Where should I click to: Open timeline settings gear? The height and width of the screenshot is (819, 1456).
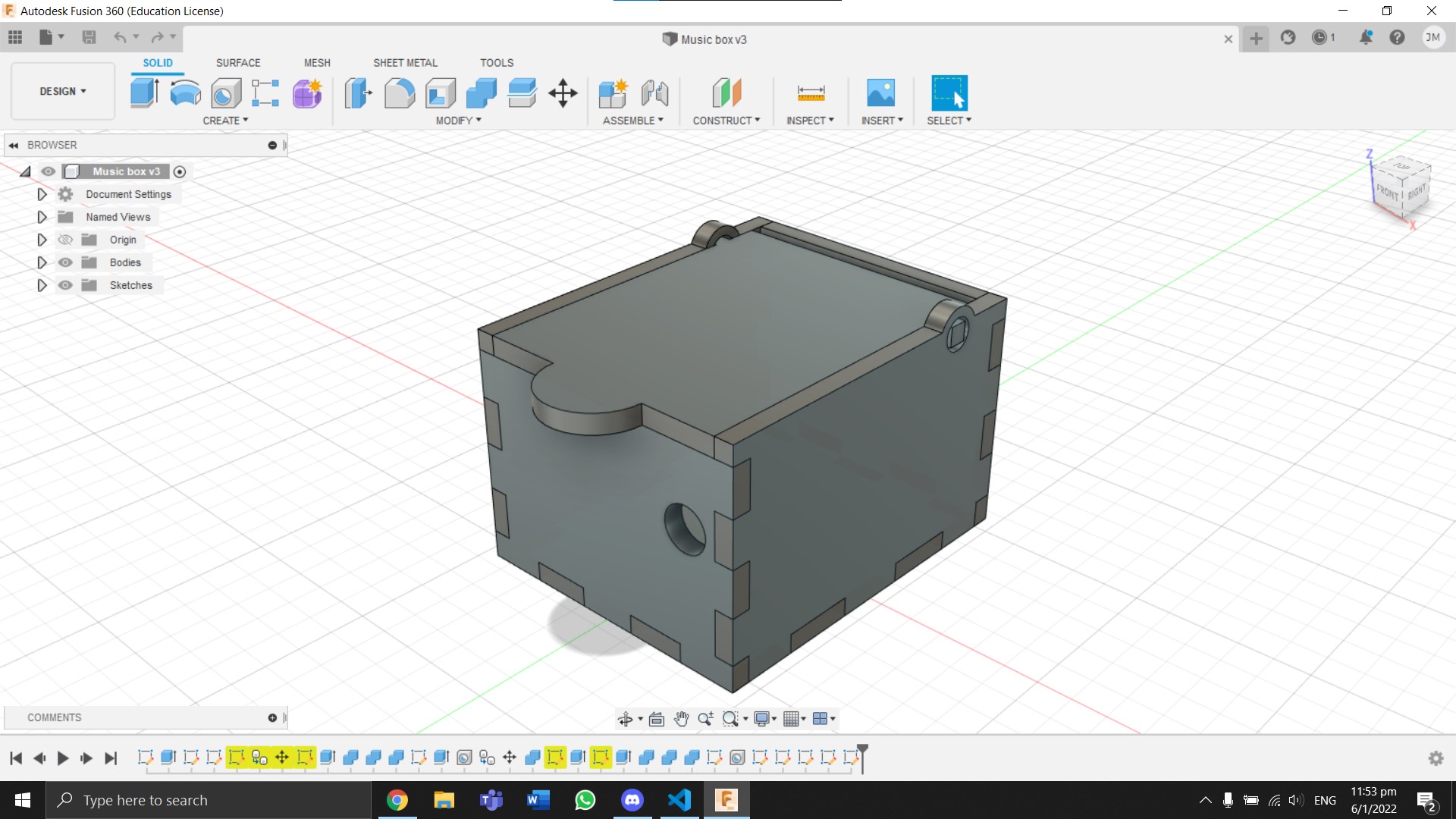tap(1436, 758)
